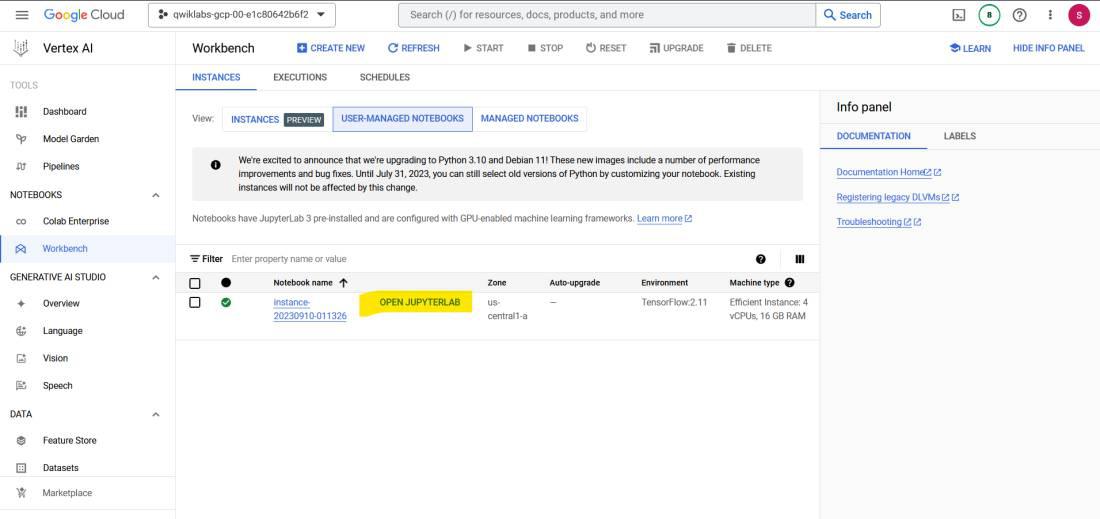
Task: Click the Learn more link
Action: click(664, 219)
